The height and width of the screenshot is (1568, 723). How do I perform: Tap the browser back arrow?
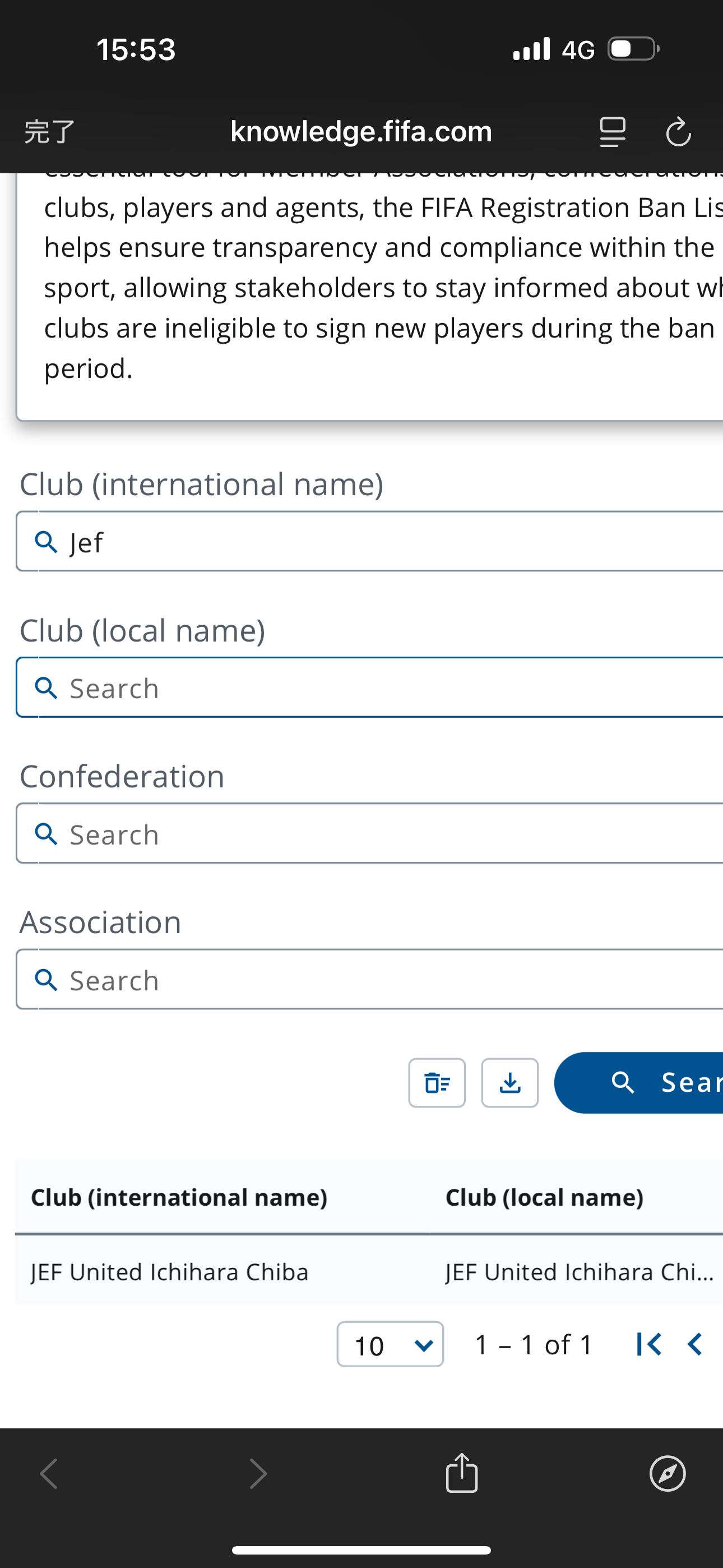tap(49, 1474)
